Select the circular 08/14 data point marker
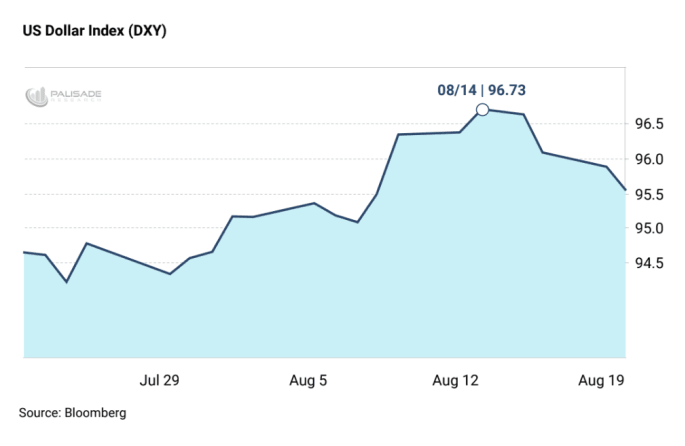The height and width of the screenshot is (446, 685). point(482,110)
